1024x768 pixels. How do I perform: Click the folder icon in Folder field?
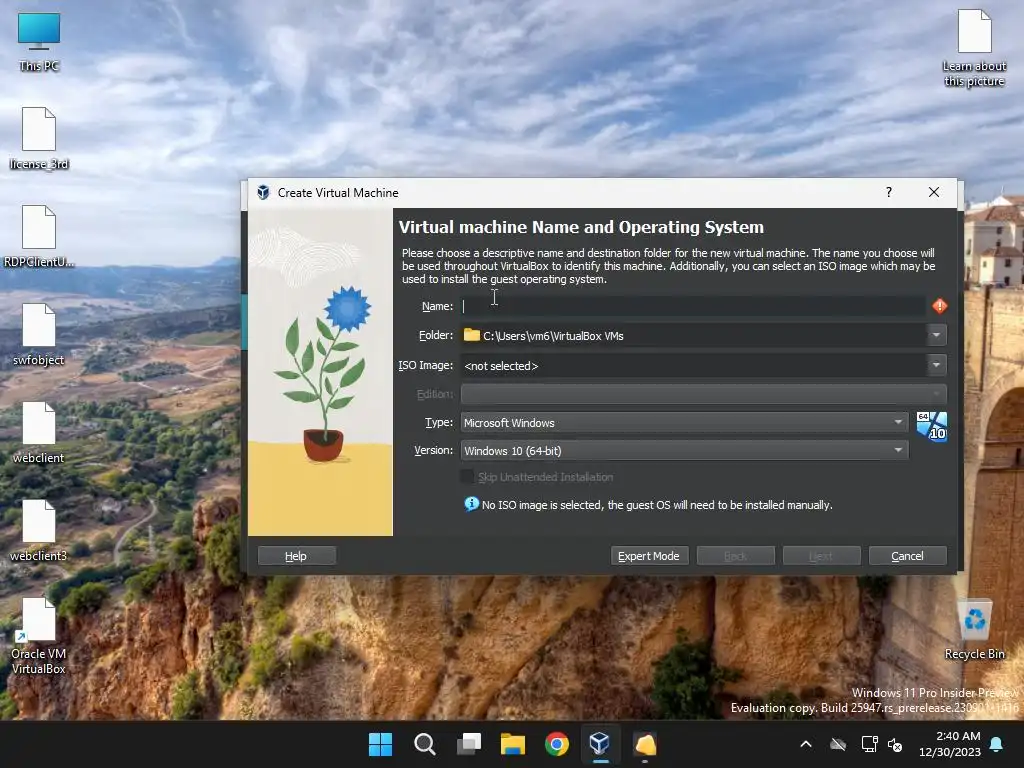472,335
